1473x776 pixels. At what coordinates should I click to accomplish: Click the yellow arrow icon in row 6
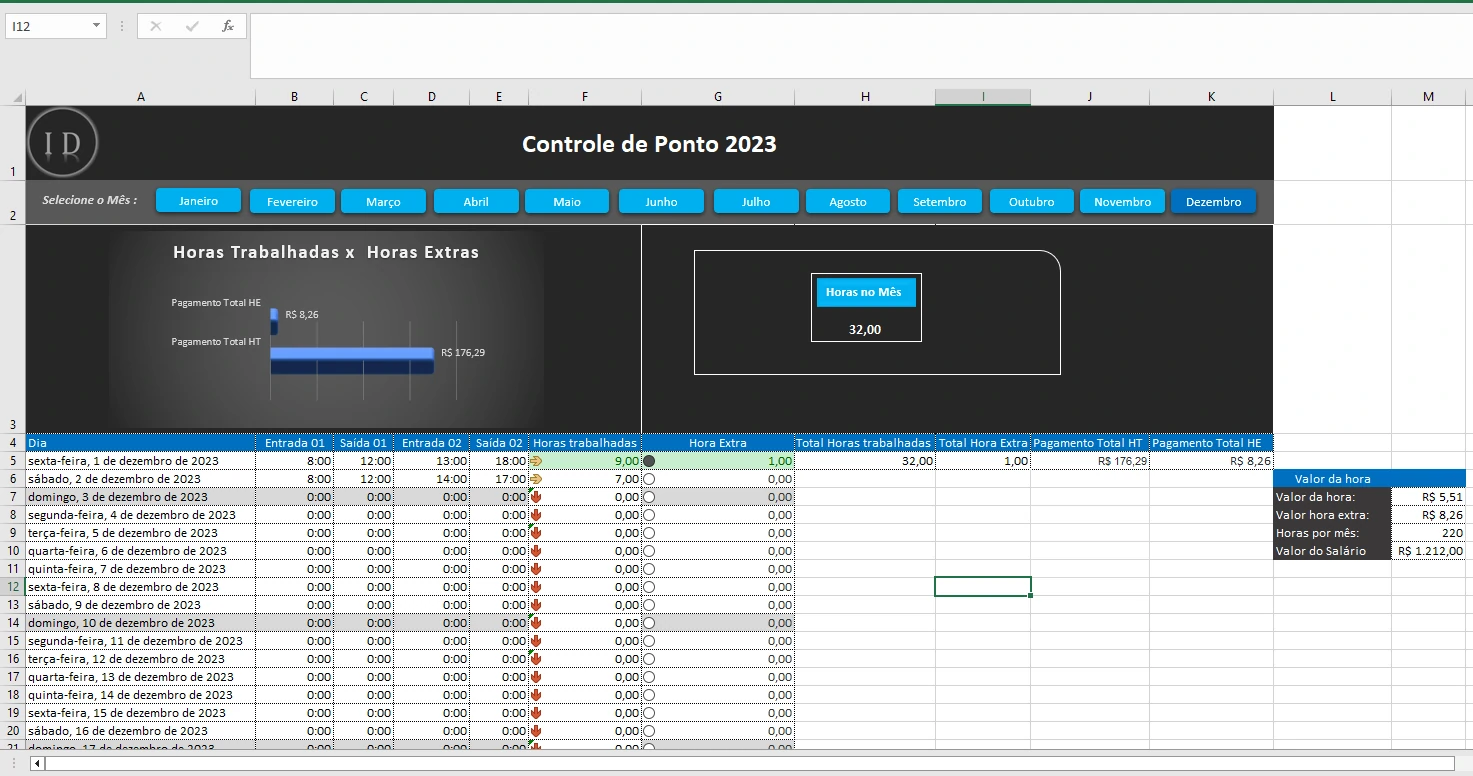click(536, 479)
